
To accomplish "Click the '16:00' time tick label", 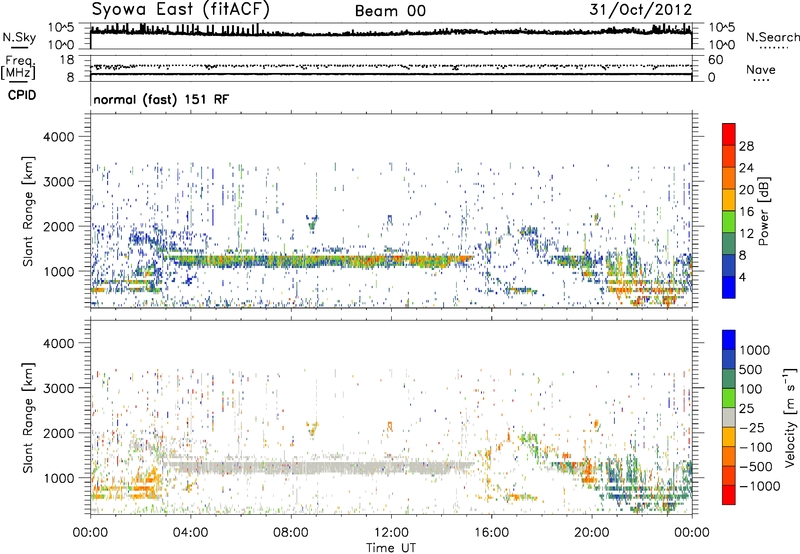I will pos(491,533).
